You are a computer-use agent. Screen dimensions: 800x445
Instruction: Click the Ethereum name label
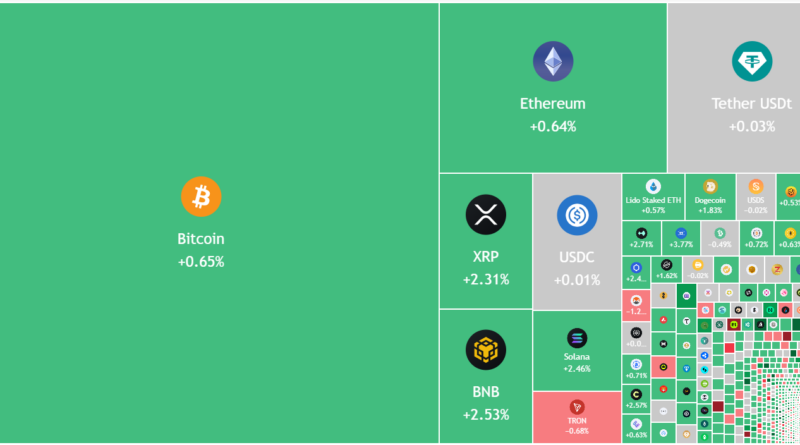tap(553, 103)
